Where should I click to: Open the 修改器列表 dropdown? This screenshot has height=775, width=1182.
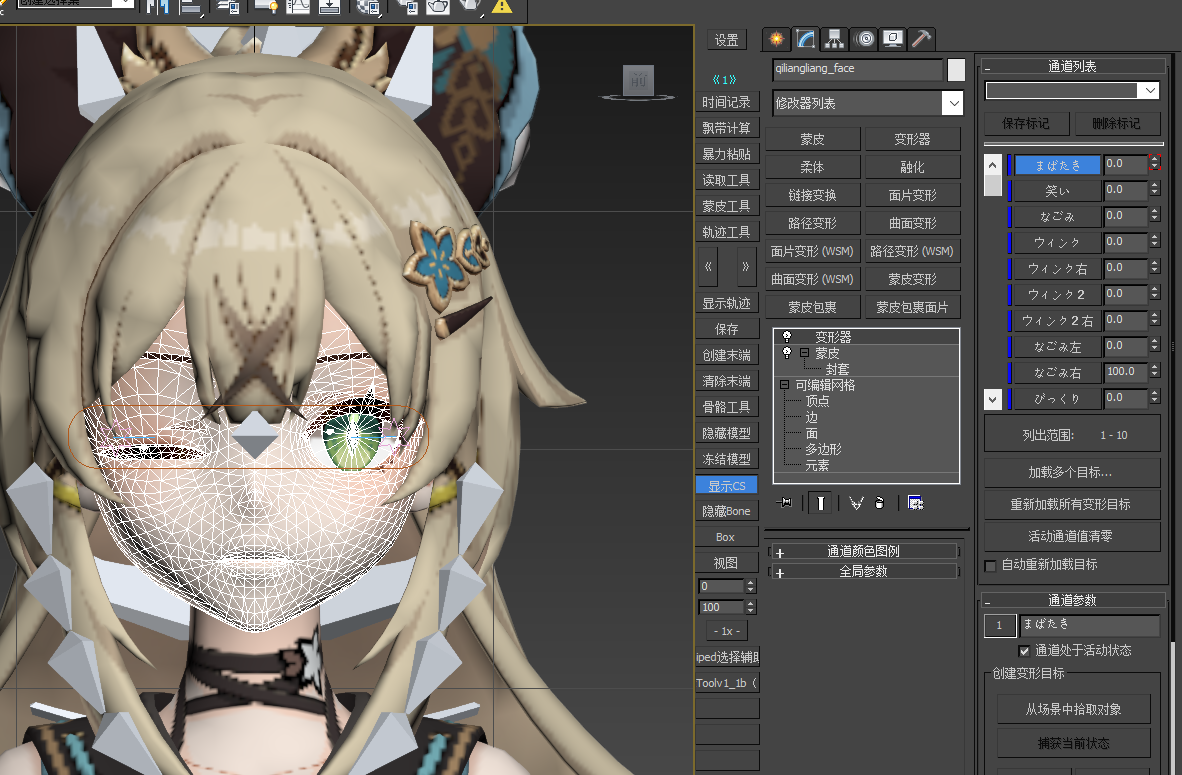[953, 103]
